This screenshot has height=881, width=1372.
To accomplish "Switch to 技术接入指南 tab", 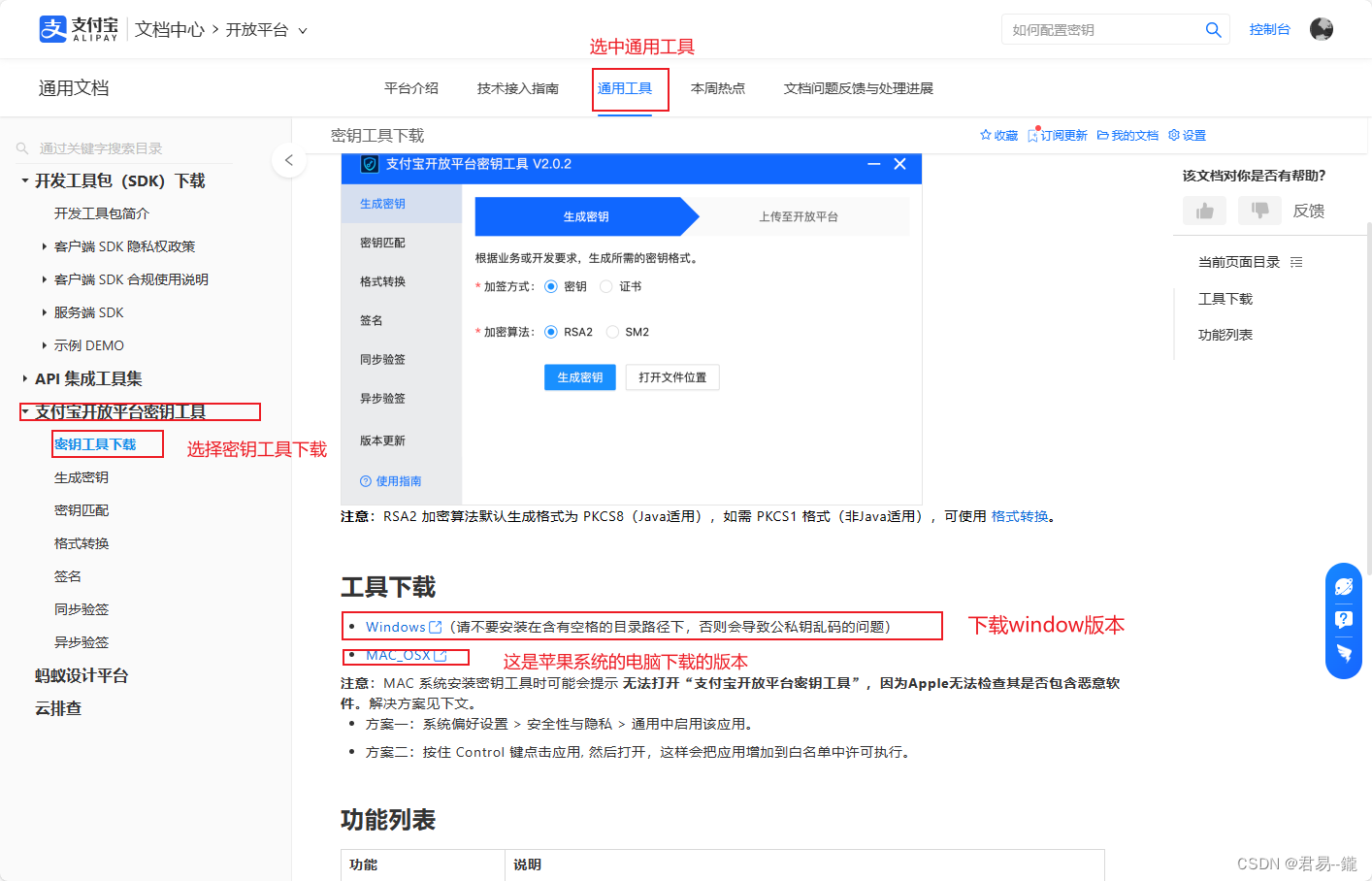I will pyautogui.click(x=518, y=88).
